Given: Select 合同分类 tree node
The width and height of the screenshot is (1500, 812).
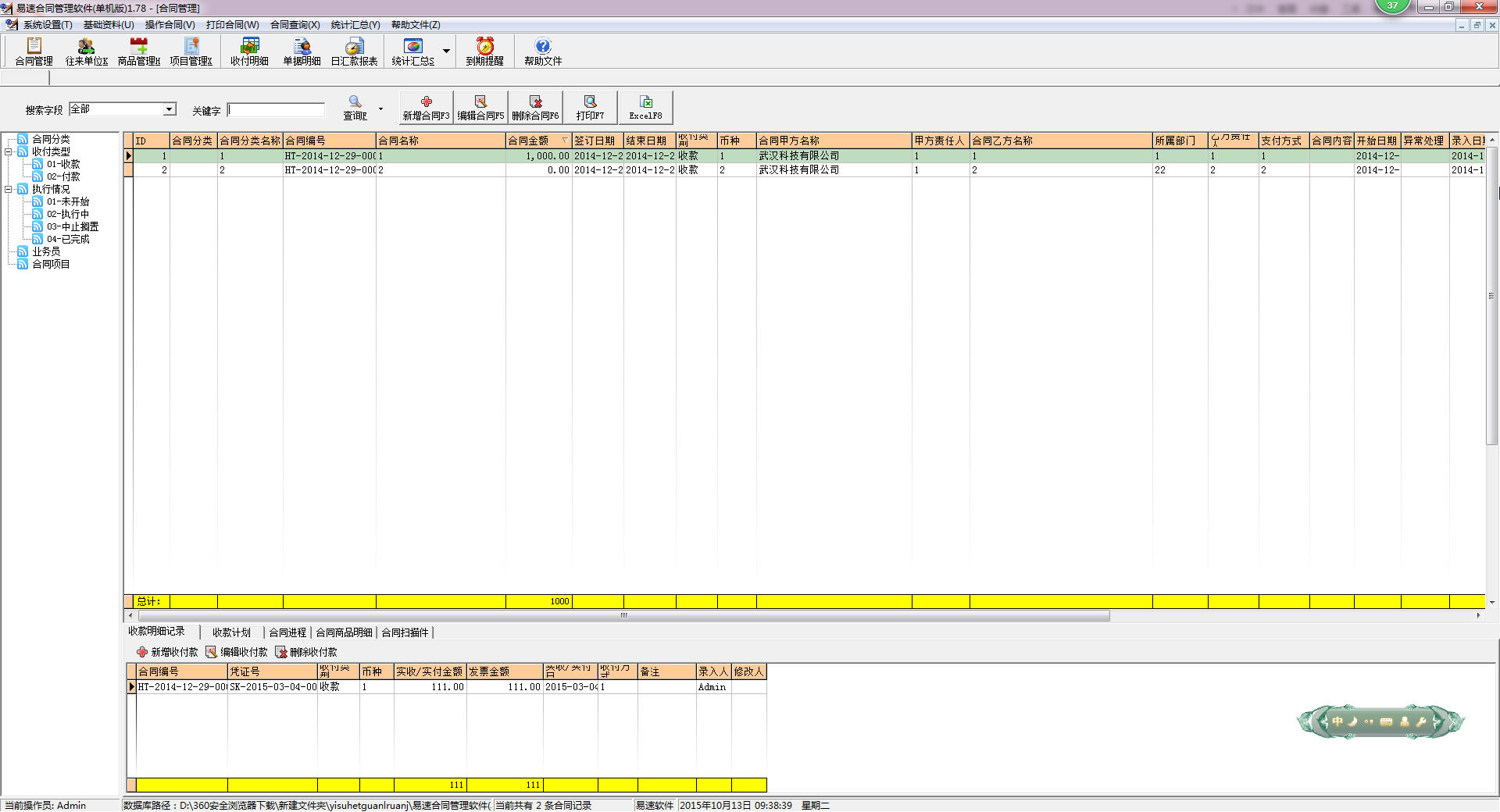Looking at the screenshot, I should tap(51, 139).
